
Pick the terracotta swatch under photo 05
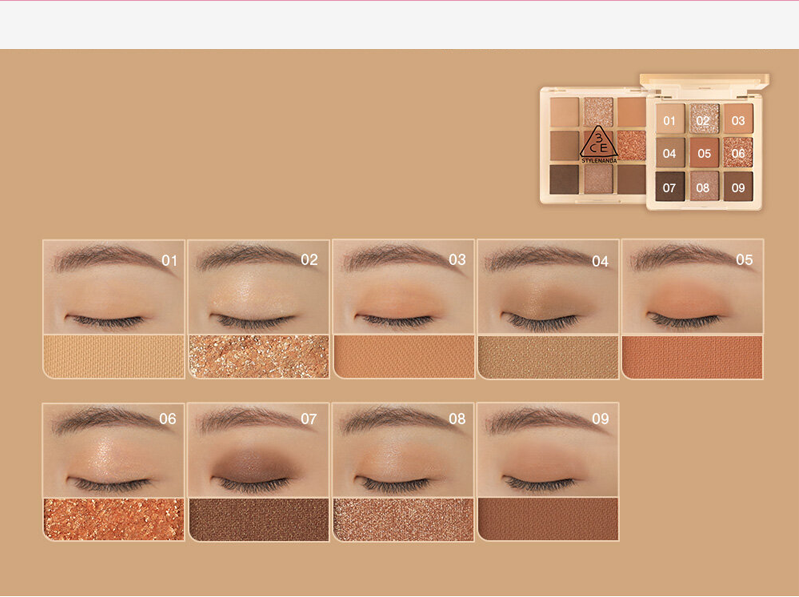point(693,357)
